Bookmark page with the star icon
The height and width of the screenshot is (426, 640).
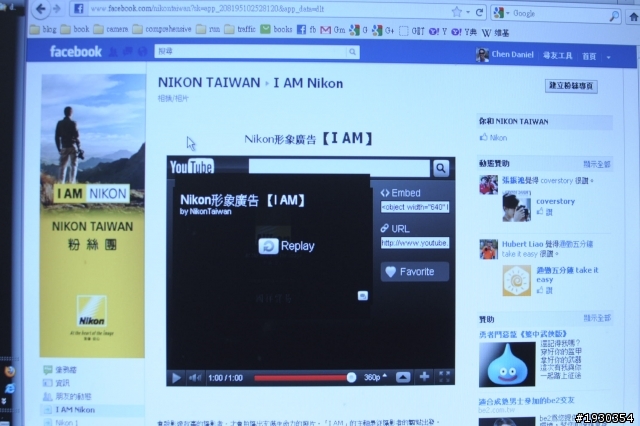tap(457, 12)
